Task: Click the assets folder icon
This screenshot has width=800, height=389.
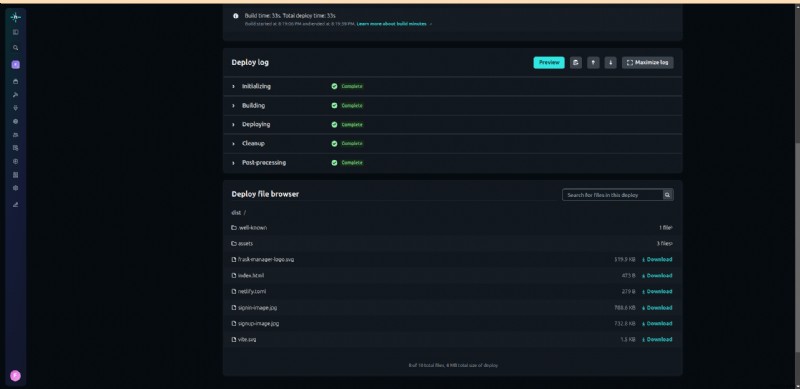Action: [234, 244]
